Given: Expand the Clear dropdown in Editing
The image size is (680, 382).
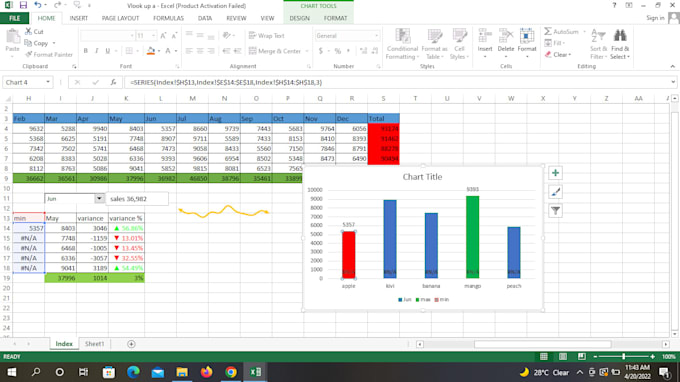Looking at the screenshot, I should click(570, 55).
